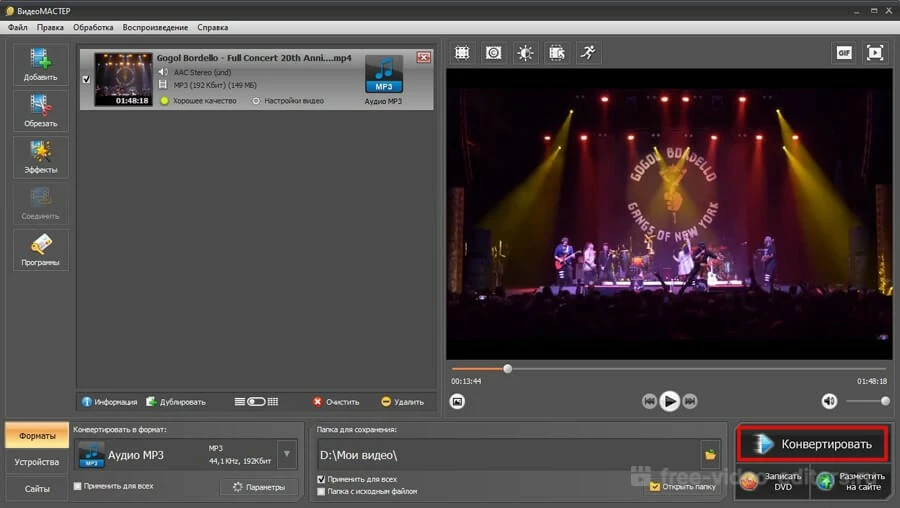Screen dimensions: 900x508
Task: Click the MP3 (192 Кбит) (149 МБ) info
Action: click(215, 85)
